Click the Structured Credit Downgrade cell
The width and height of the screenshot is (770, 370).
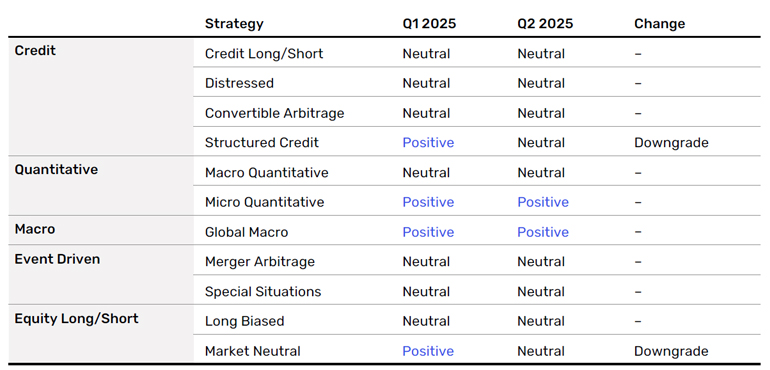click(671, 142)
